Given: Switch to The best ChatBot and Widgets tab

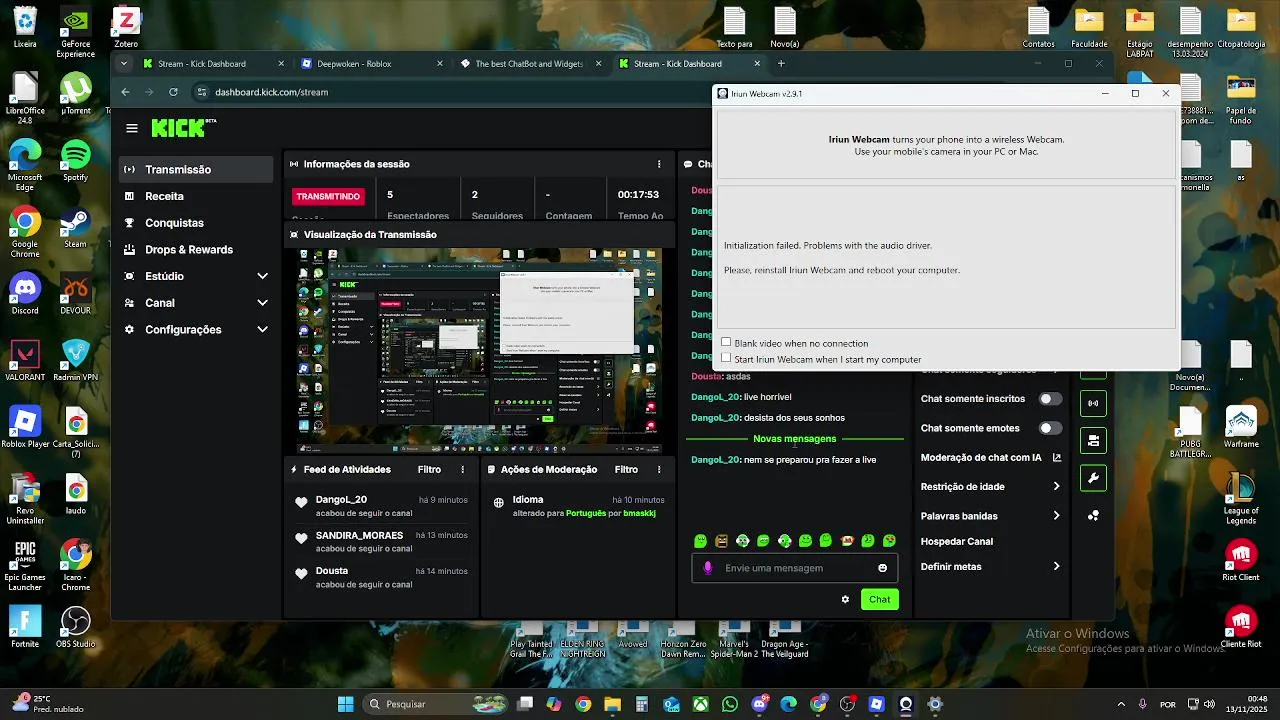Looking at the screenshot, I should coord(531,63).
